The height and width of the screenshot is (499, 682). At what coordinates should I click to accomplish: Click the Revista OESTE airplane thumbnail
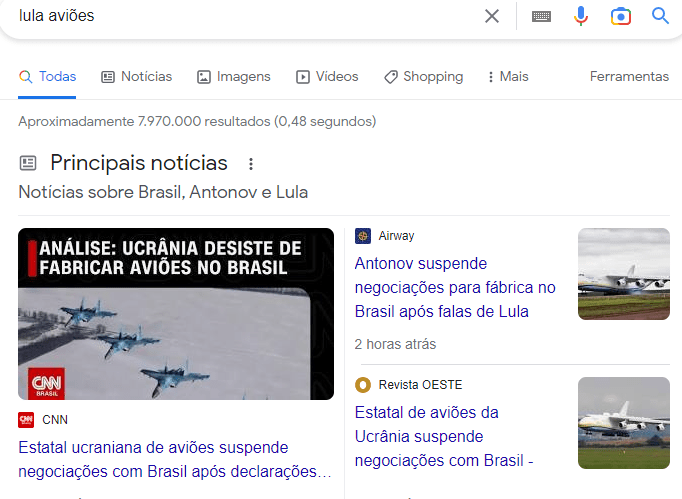coord(624,423)
